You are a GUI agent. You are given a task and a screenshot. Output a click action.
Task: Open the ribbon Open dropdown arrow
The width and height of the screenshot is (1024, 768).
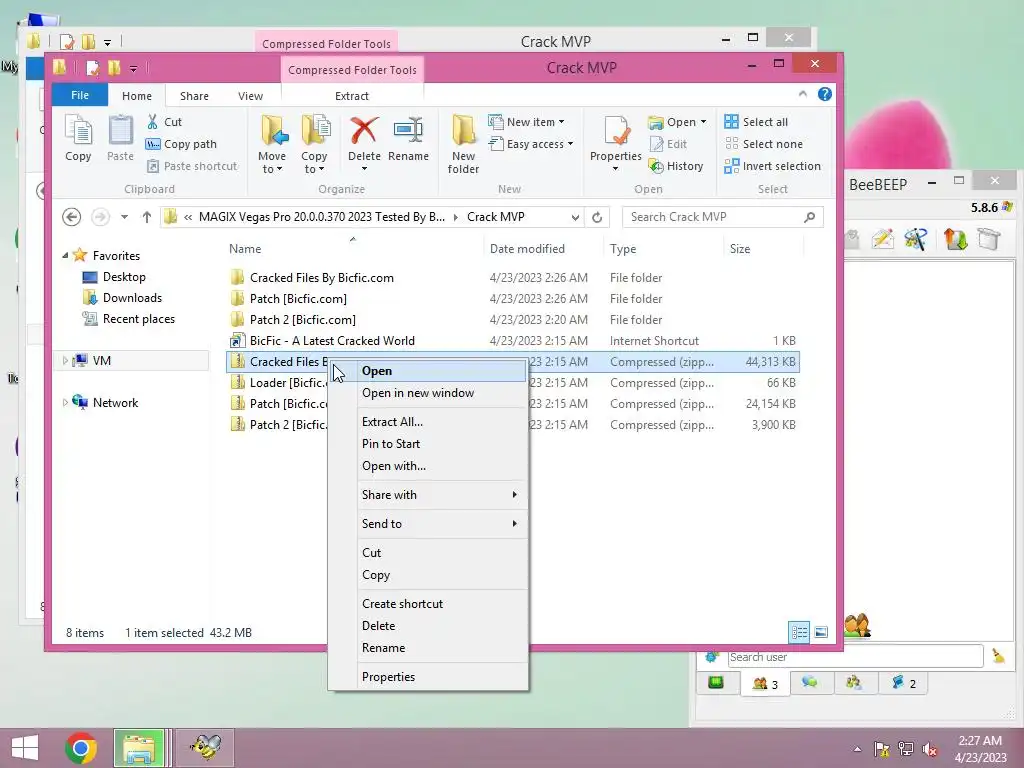click(703, 122)
